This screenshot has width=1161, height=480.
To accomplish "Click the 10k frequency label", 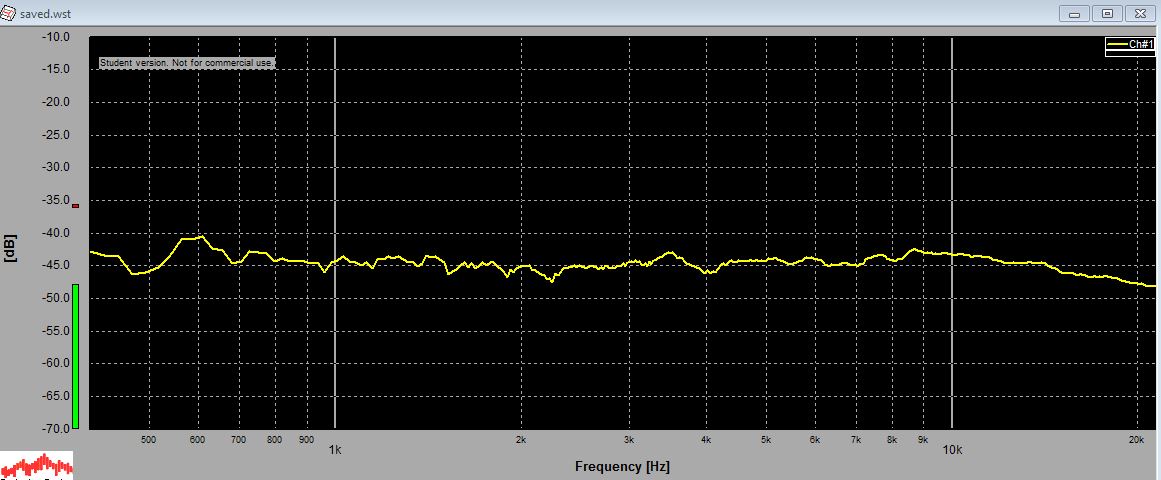I will (x=951, y=449).
